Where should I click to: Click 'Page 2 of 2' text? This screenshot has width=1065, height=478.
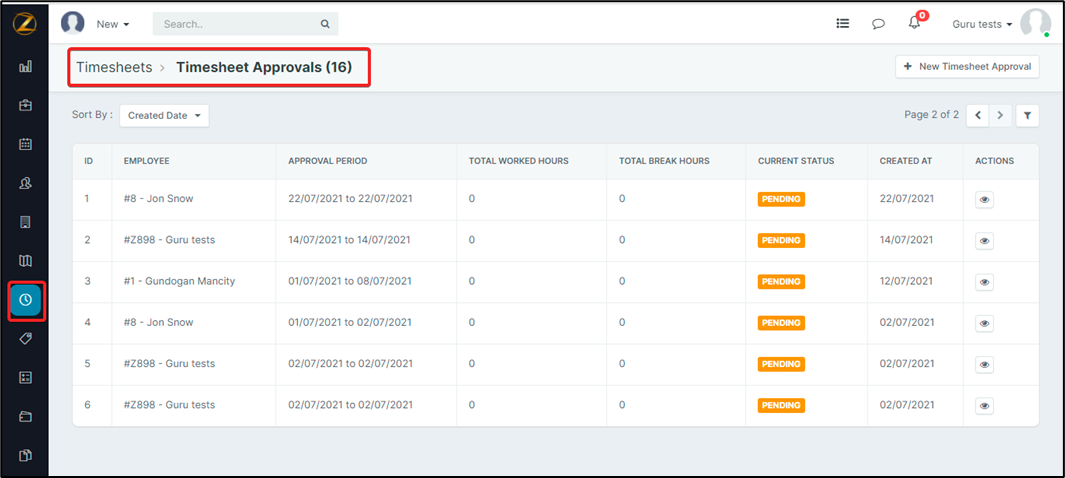[x=931, y=115]
